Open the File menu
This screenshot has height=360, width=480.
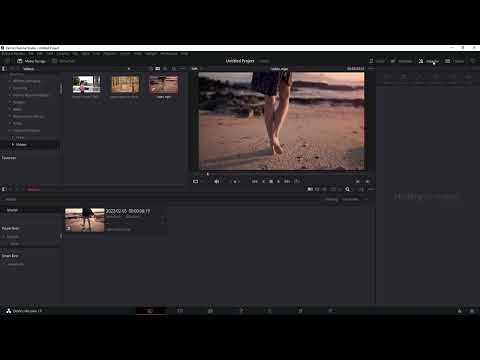31,53
